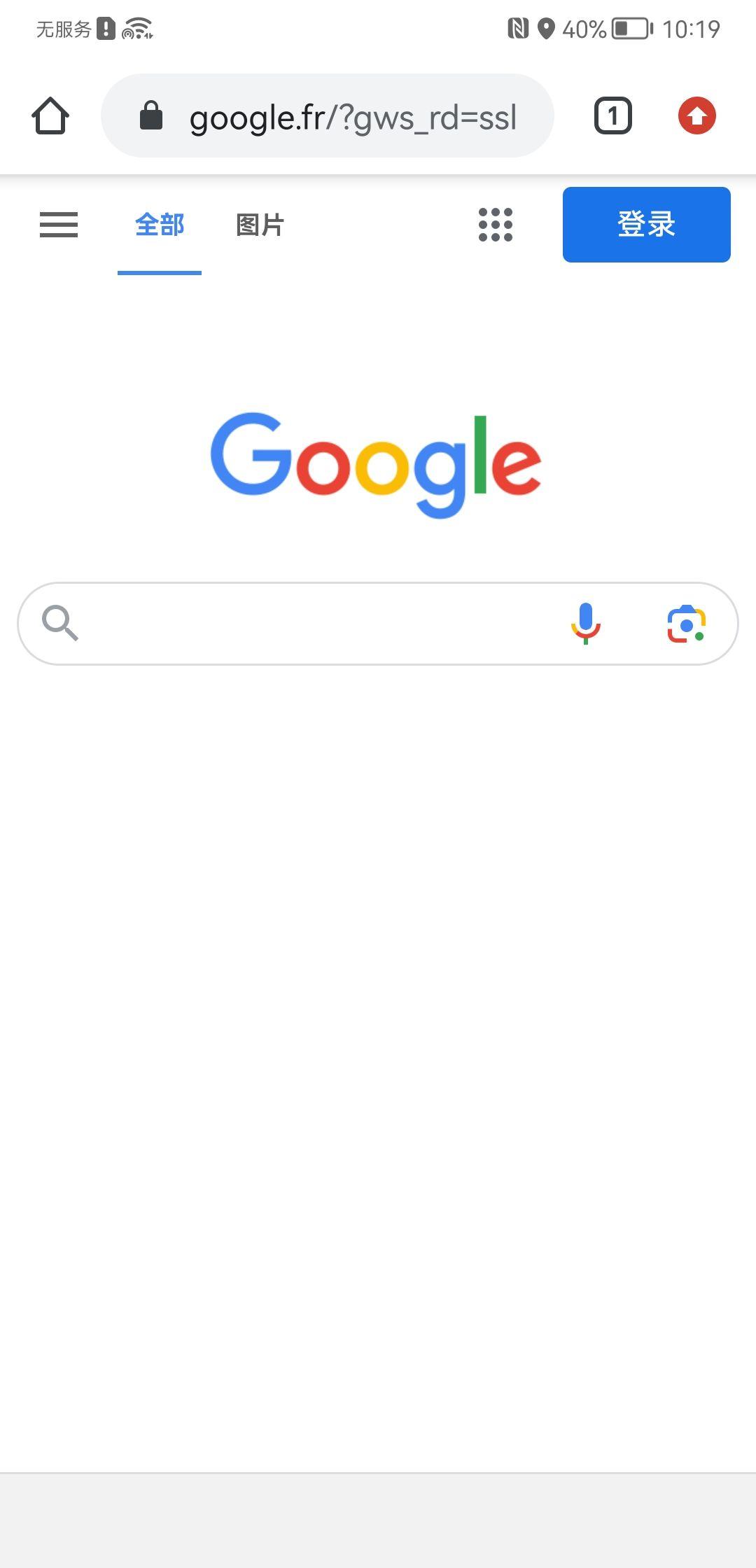This screenshot has height=1568, width=756.
Task: Select the google.fr address bar text
Action: pyautogui.click(x=353, y=118)
